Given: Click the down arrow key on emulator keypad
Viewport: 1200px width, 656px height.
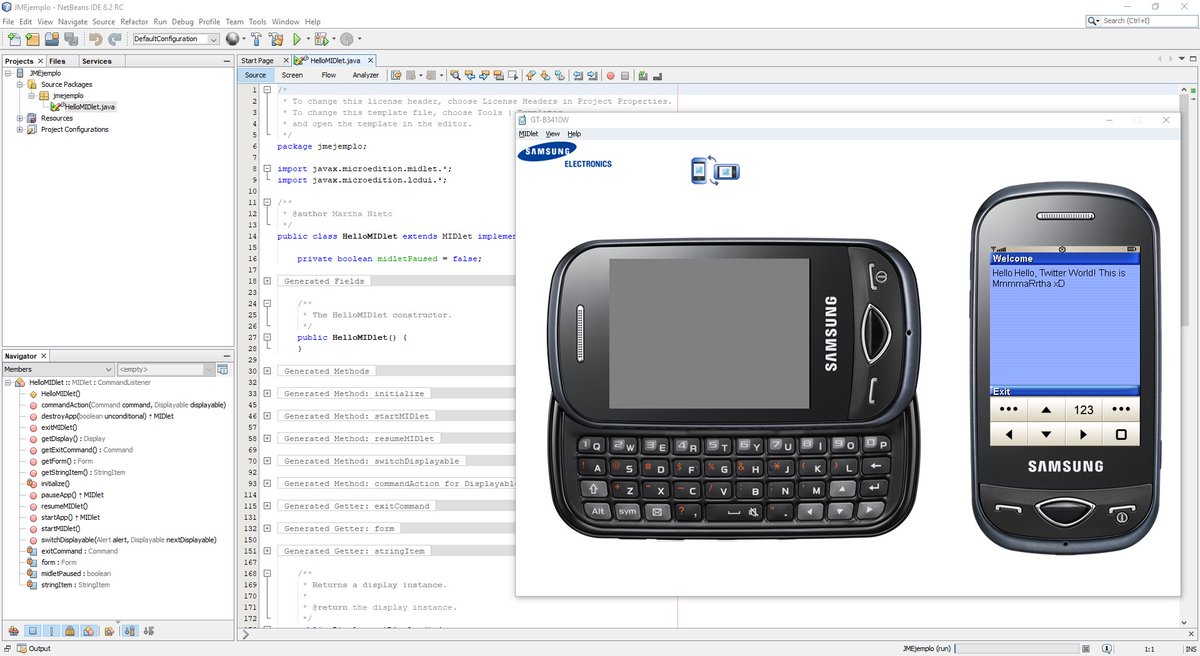Looking at the screenshot, I should [x=1046, y=434].
